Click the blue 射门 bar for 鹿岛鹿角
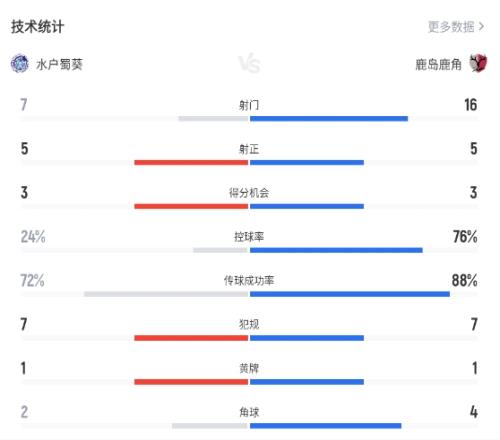This screenshot has width=500, height=440. click(329, 119)
